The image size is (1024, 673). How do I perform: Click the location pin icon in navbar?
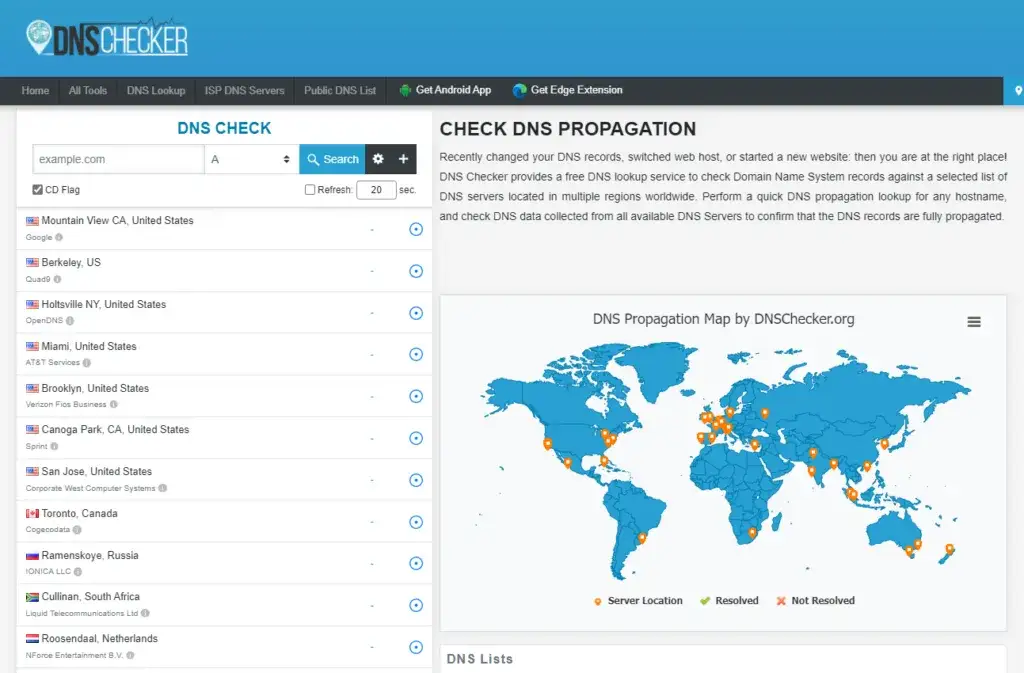[x=1018, y=91]
